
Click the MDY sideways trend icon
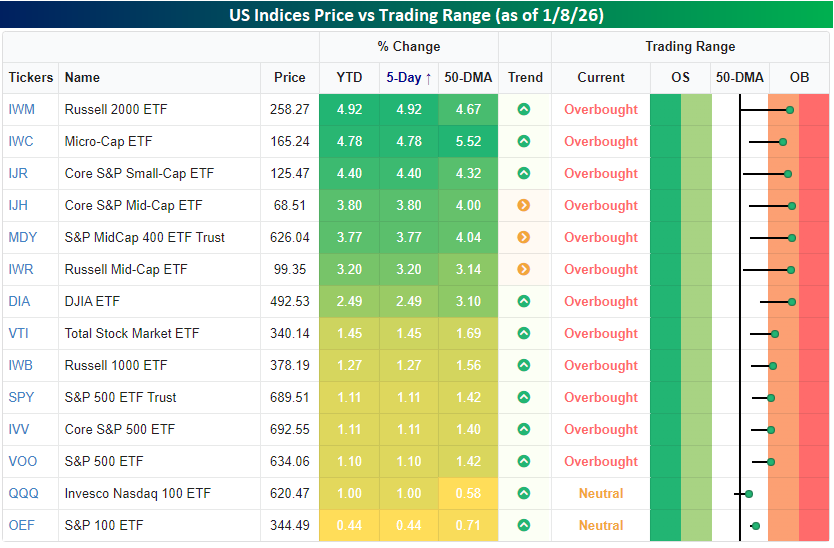pos(523,238)
